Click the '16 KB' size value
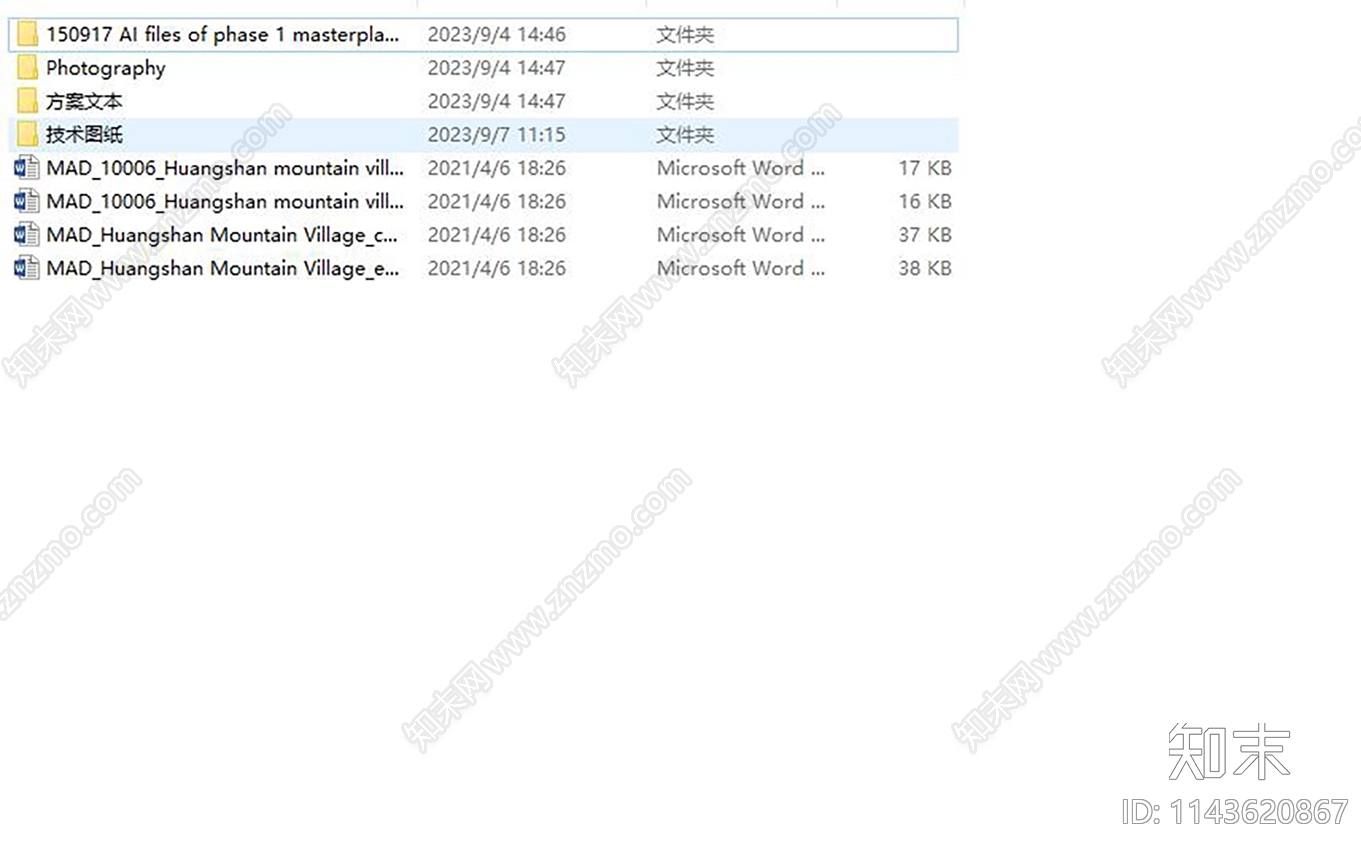This screenshot has height=851, width=1361. pos(925,201)
